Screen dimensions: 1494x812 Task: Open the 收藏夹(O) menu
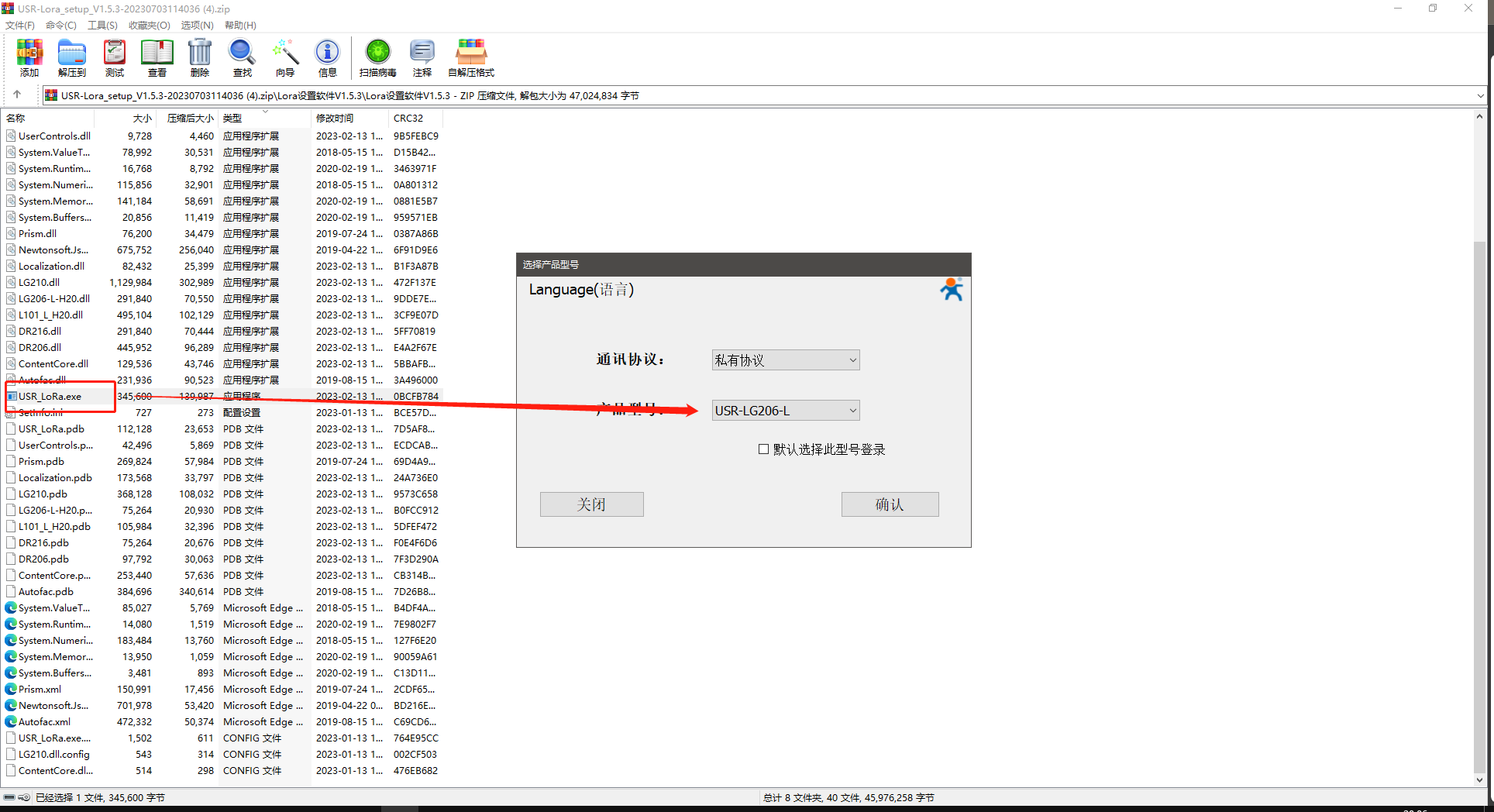point(149,26)
